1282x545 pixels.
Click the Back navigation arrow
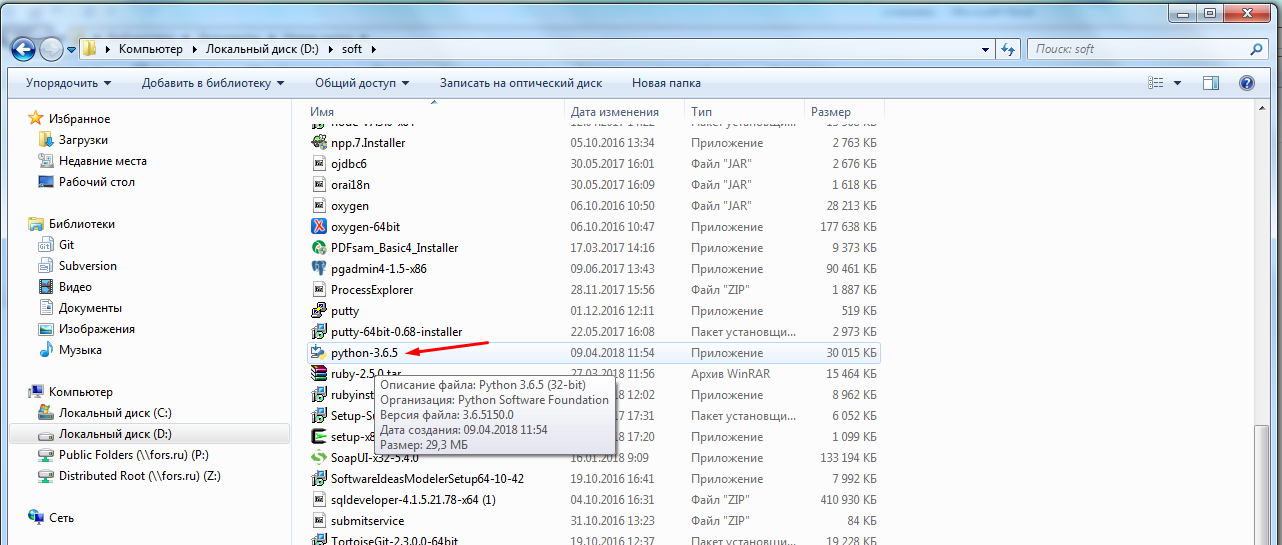click(21, 48)
